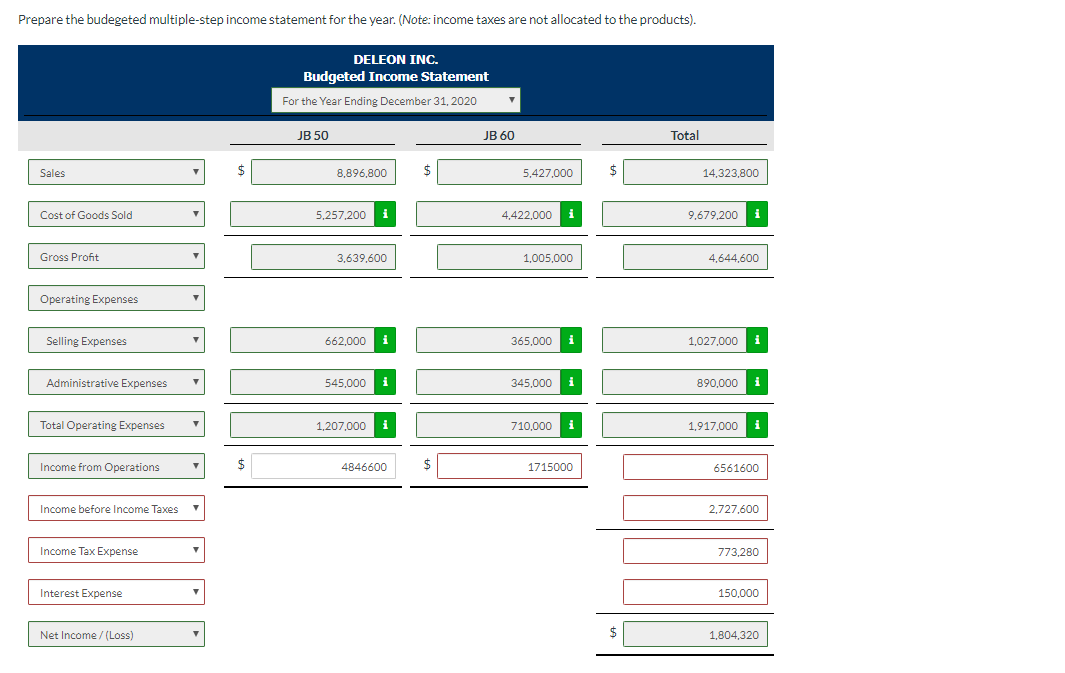Click the JB 50 Total Operating Expenses field 1,207,000
The width and height of the screenshot is (1065, 673).
pyautogui.click(x=302, y=425)
